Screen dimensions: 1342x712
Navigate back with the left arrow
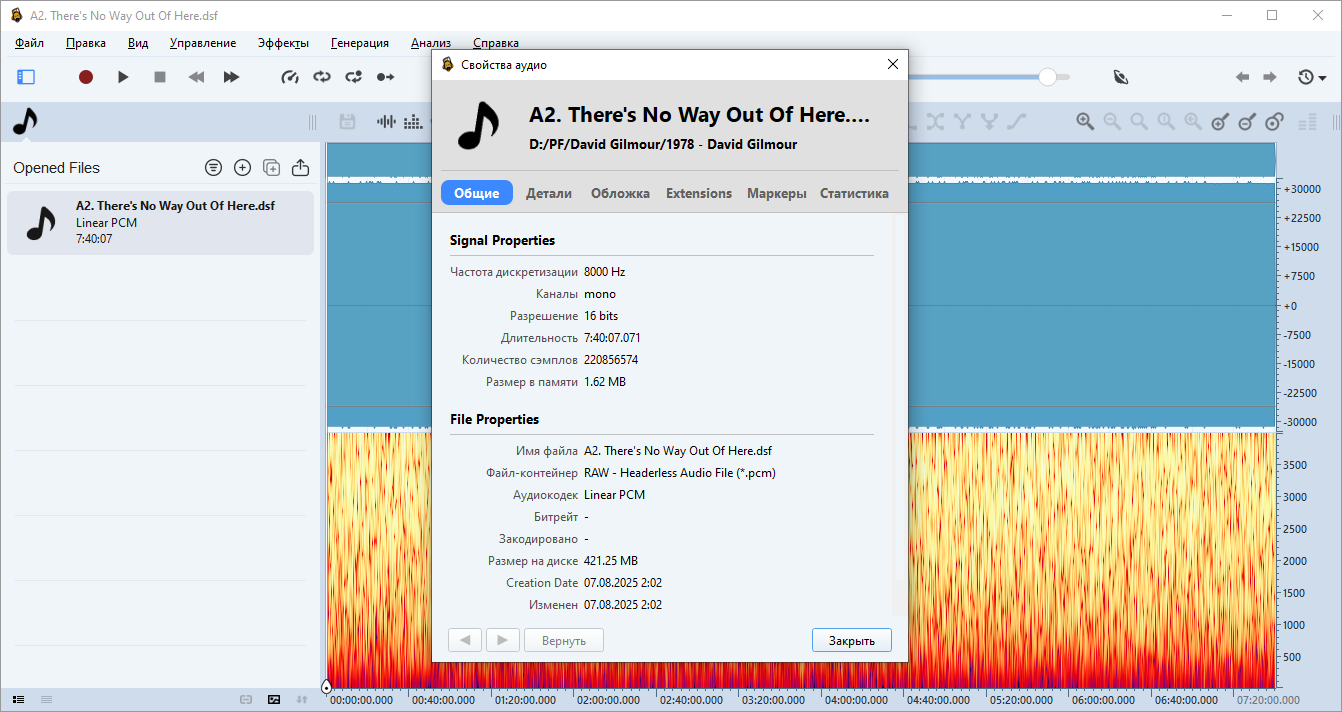1242,77
